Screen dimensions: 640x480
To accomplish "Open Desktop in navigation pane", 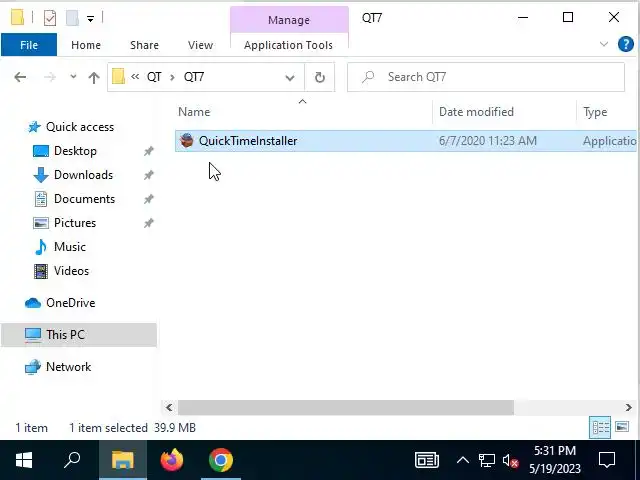I will 75,151.
